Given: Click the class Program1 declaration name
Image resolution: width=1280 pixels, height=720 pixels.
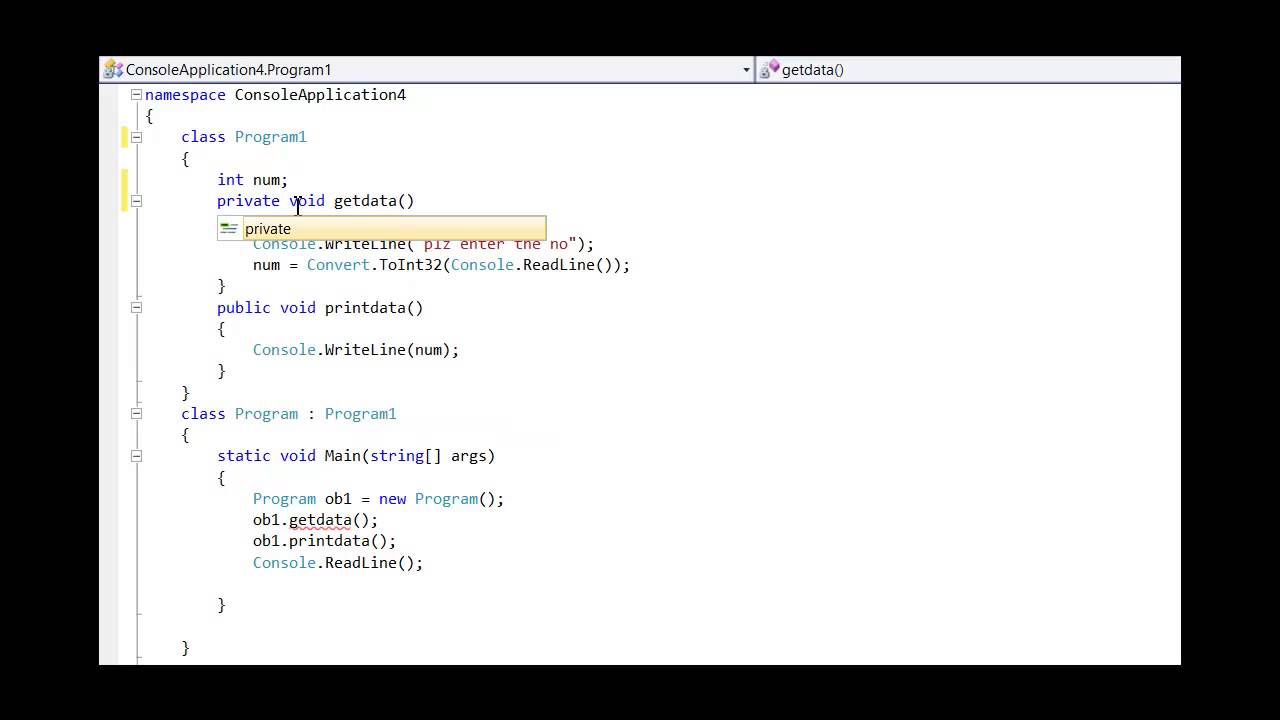Looking at the screenshot, I should 270,137.
